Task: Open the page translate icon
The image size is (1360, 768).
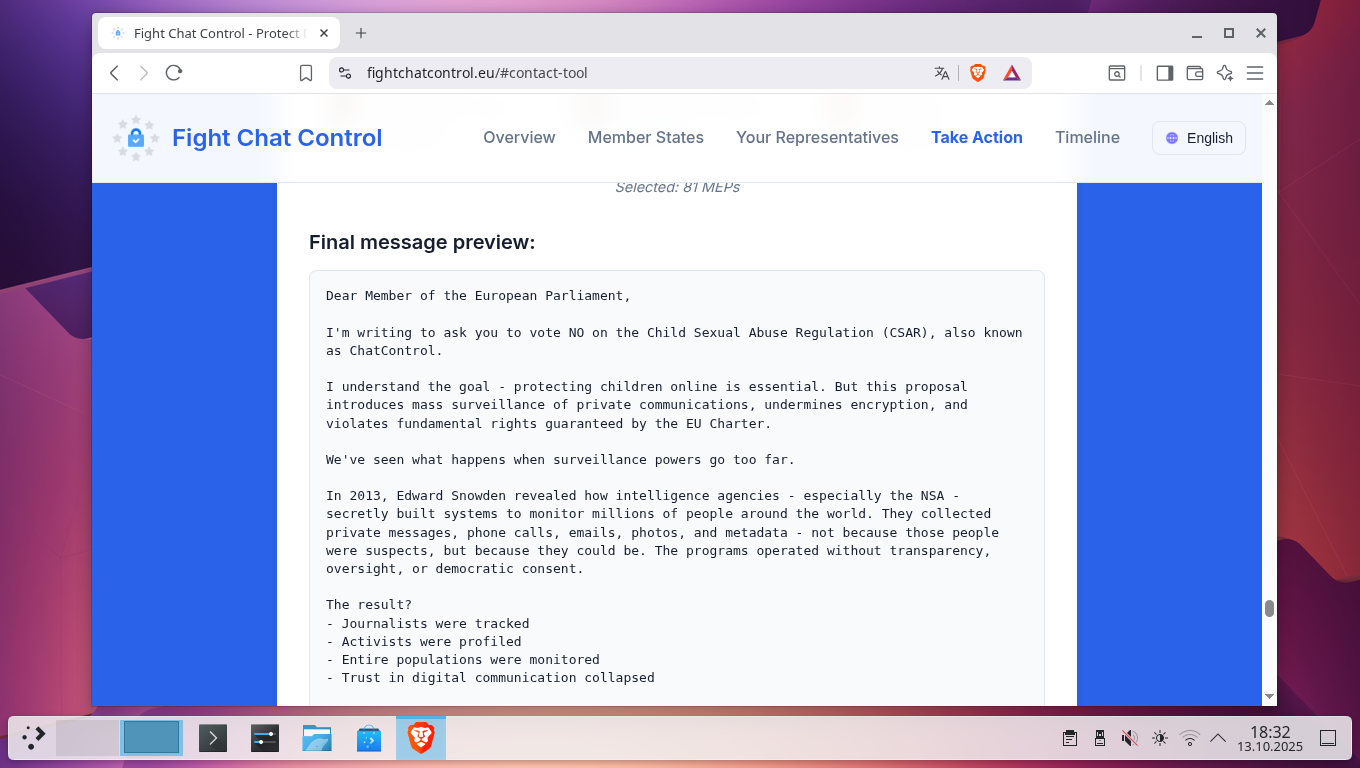Action: (941, 73)
